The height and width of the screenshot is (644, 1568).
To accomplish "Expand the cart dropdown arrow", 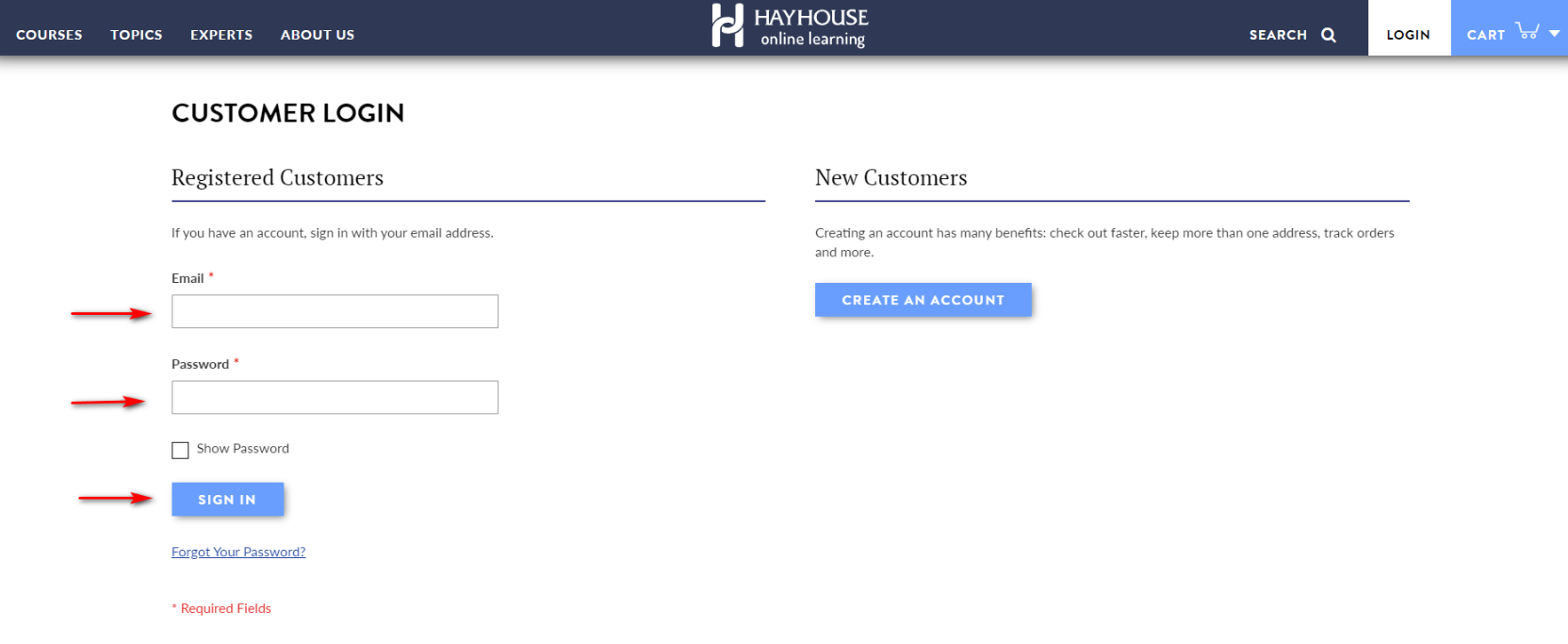I will point(1555,34).
